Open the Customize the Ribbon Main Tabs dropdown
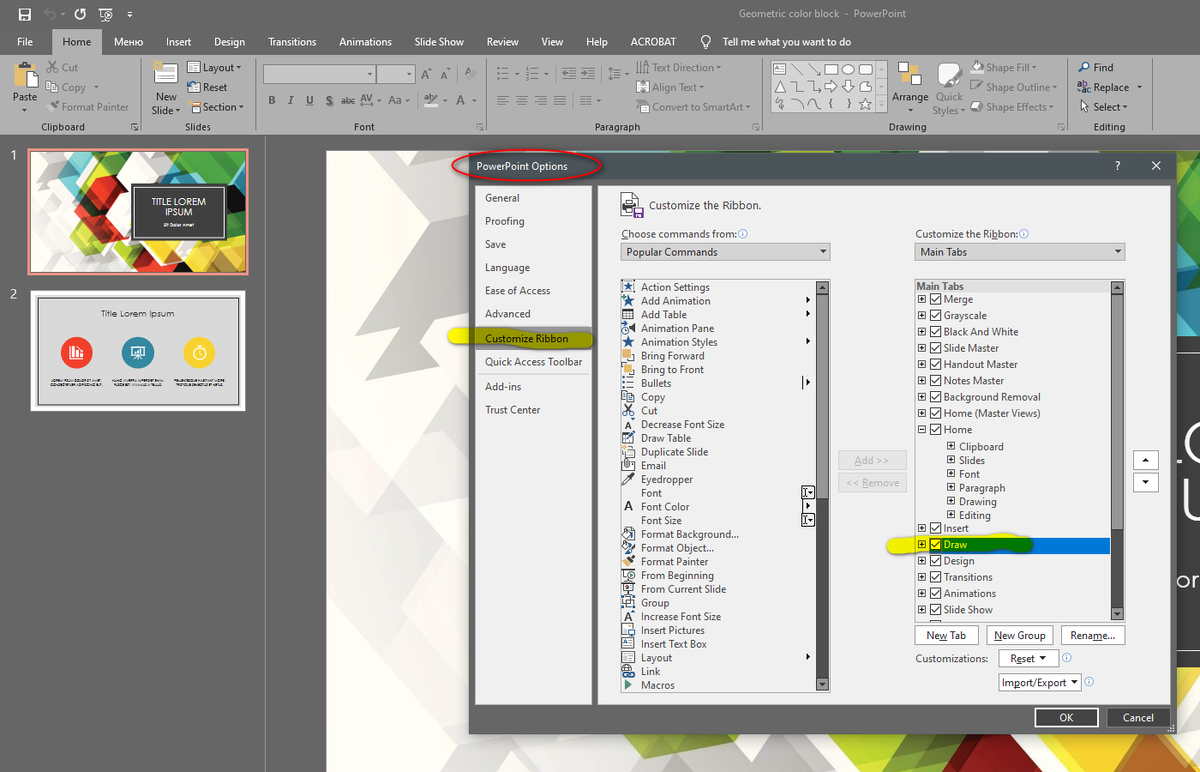The image size is (1200, 772). [1020, 252]
